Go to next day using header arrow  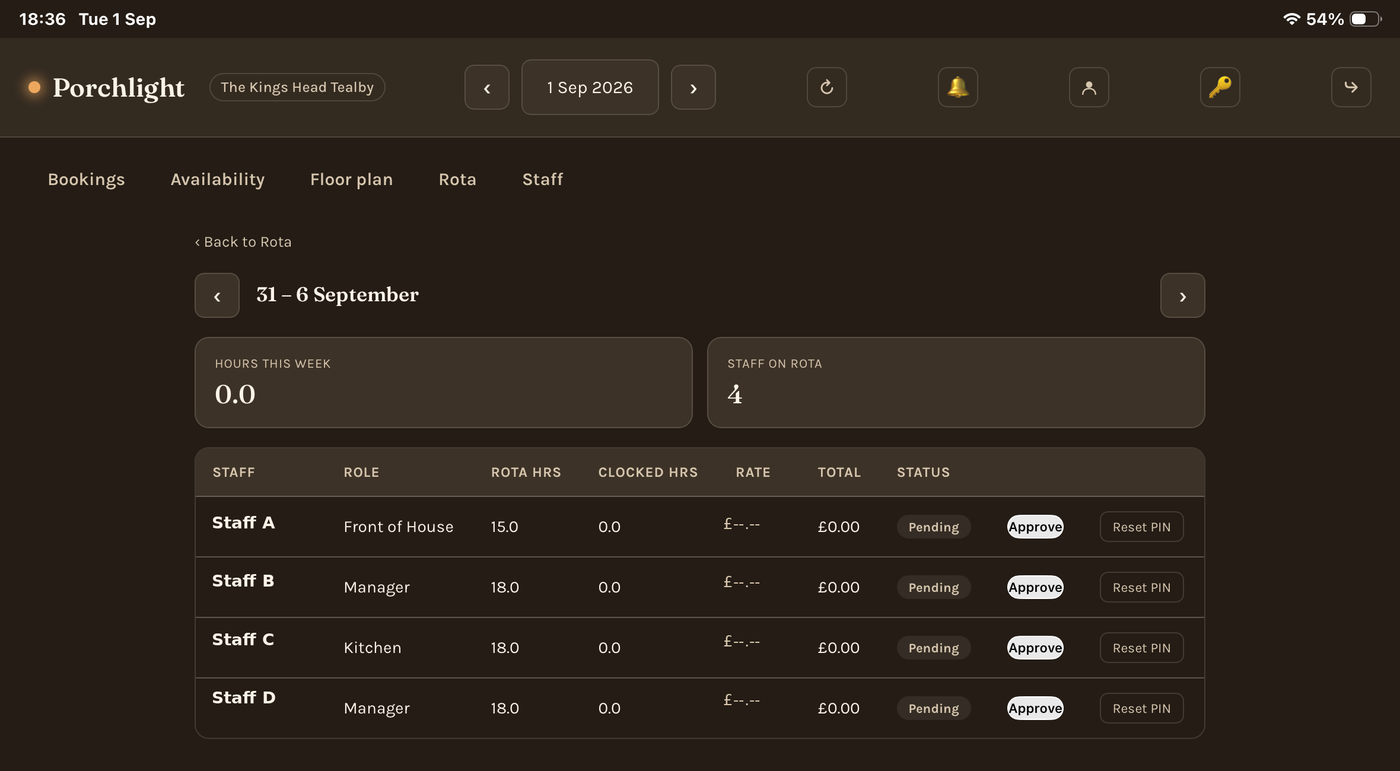click(693, 88)
